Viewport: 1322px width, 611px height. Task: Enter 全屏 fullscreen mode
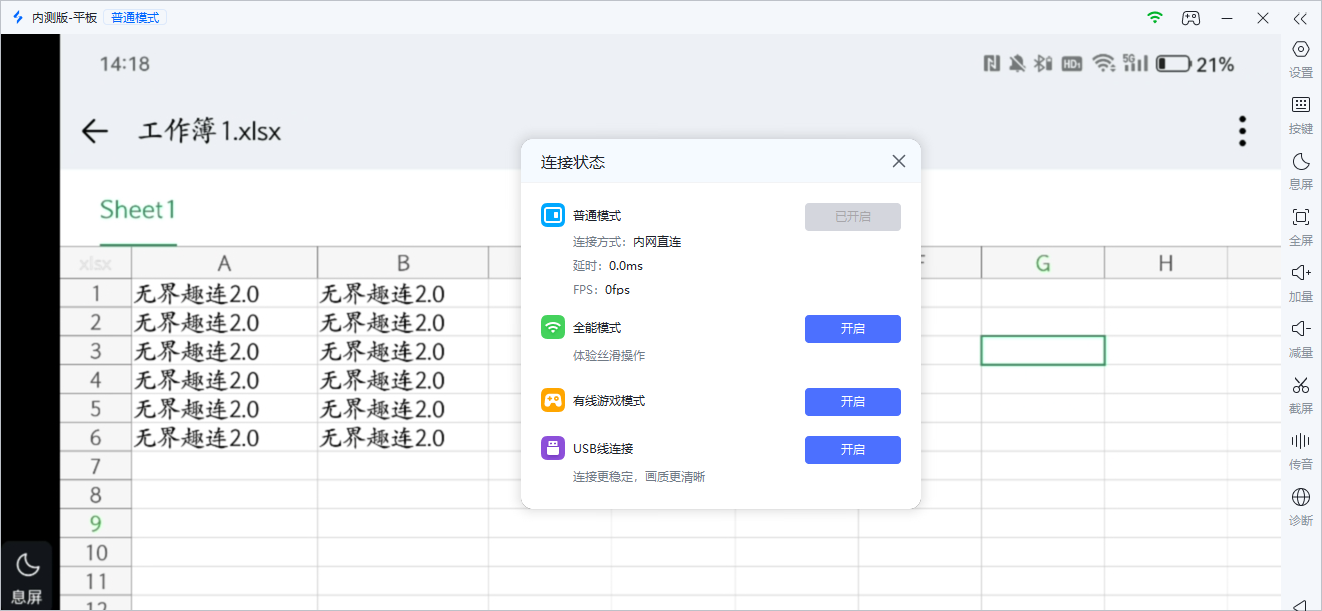click(x=1300, y=226)
